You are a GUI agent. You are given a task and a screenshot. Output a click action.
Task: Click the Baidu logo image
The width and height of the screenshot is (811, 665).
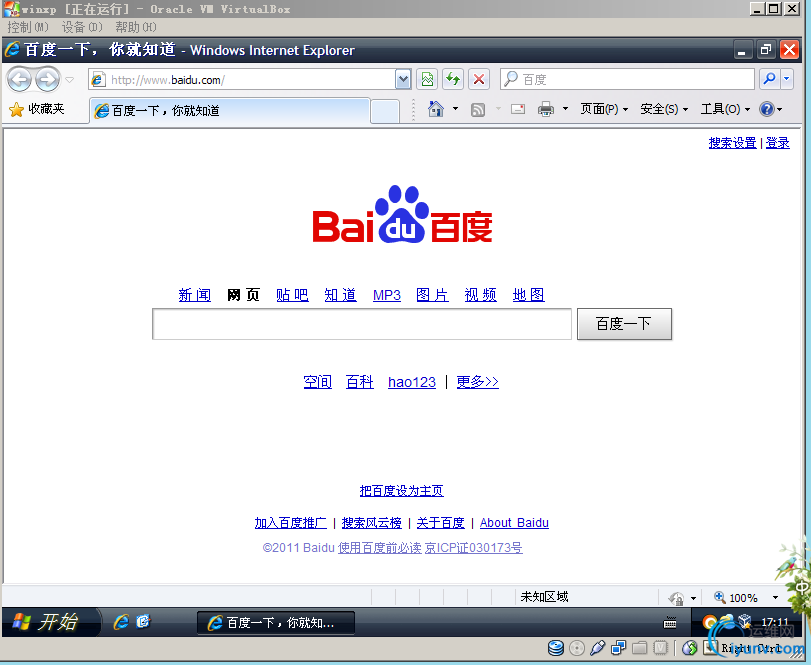[x=402, y=214]
